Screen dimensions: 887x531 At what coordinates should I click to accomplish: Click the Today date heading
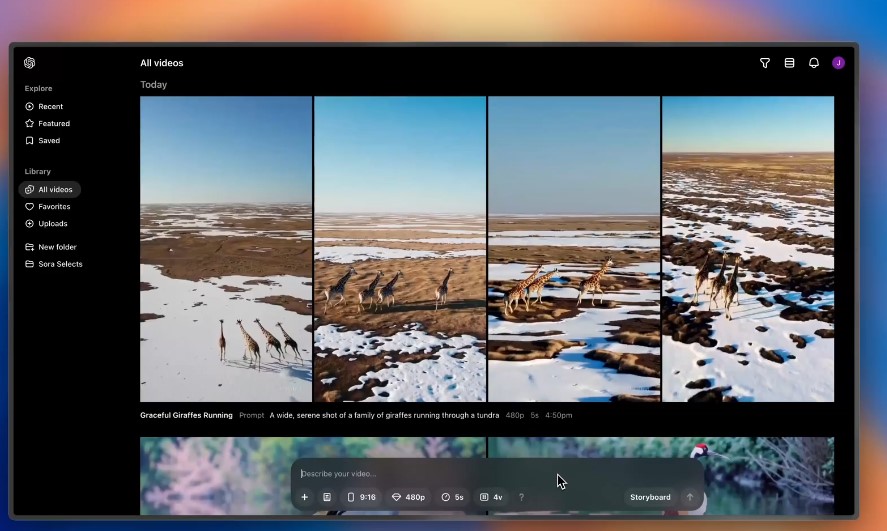pyautogui.click(x=153, y=85)
